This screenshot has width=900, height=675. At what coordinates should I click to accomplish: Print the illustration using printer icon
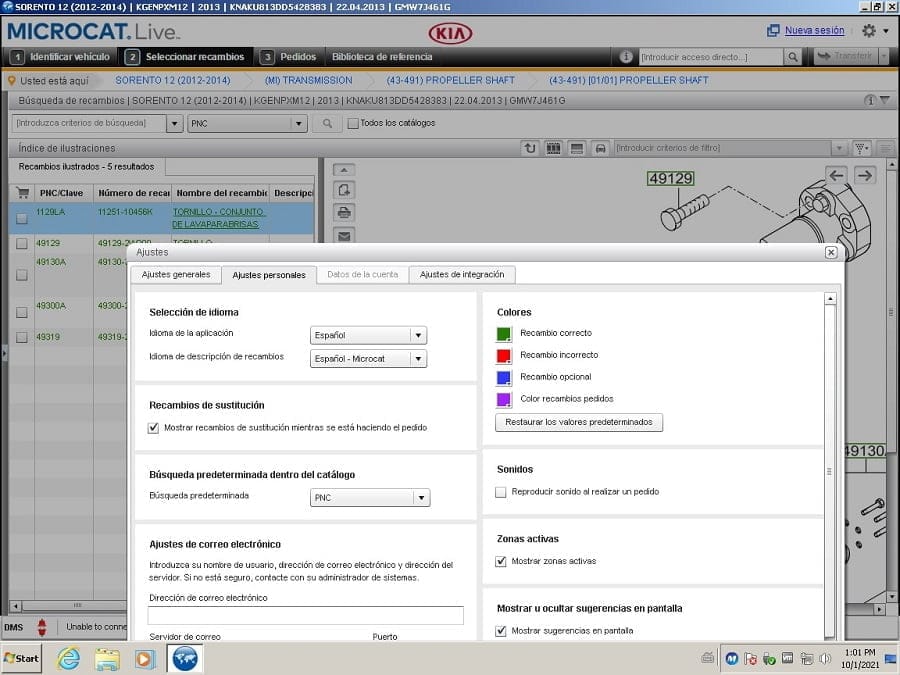pyautogui.click(x=344, y=212)
